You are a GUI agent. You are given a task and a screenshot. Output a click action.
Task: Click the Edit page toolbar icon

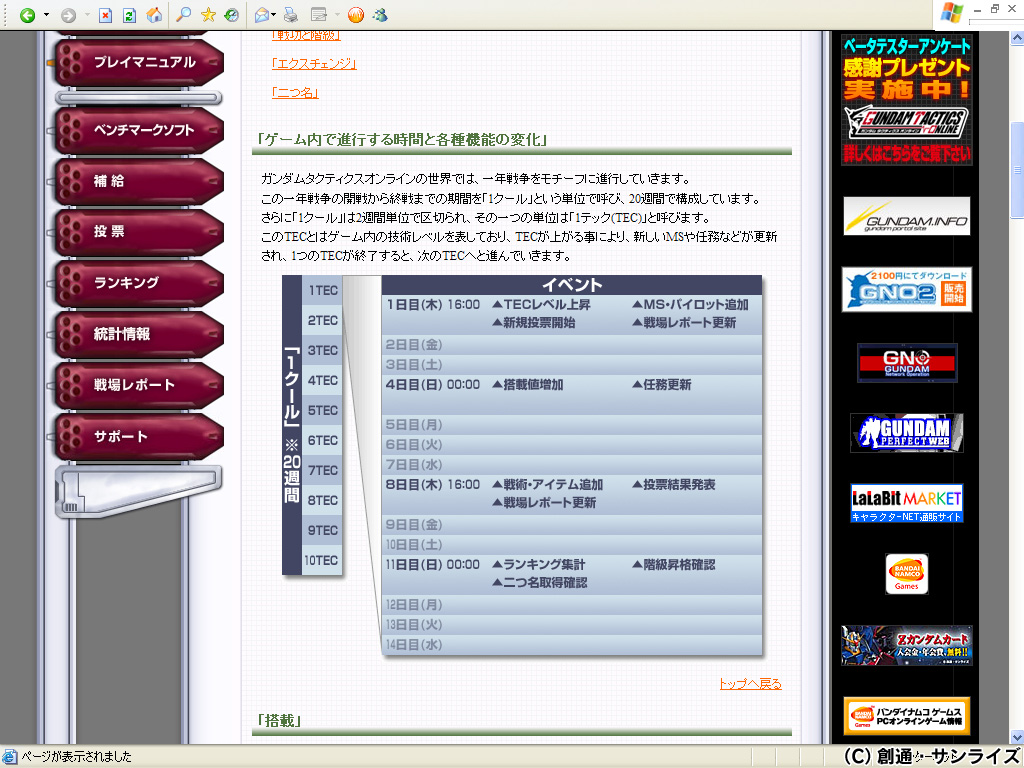(x=319, y=15)
